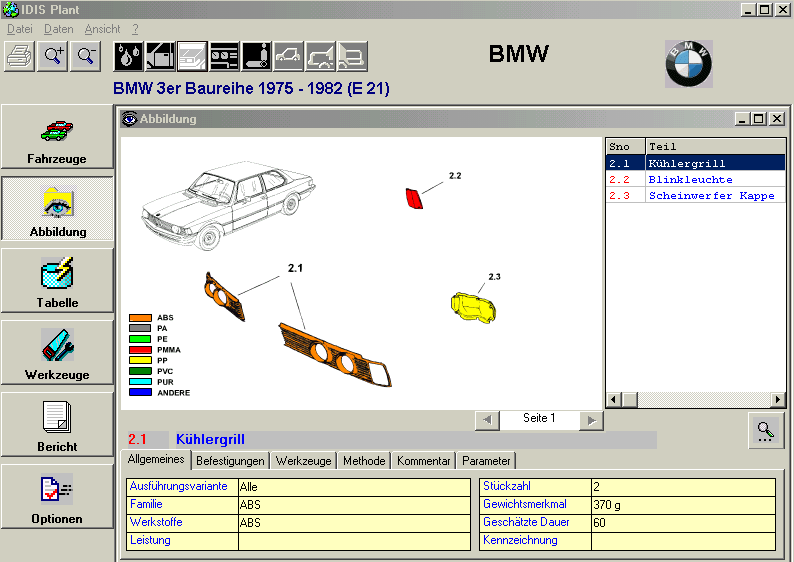Select the rear vehicle section category icon
794x562 pixels.
pyautogui.click(x=352, y=56)
